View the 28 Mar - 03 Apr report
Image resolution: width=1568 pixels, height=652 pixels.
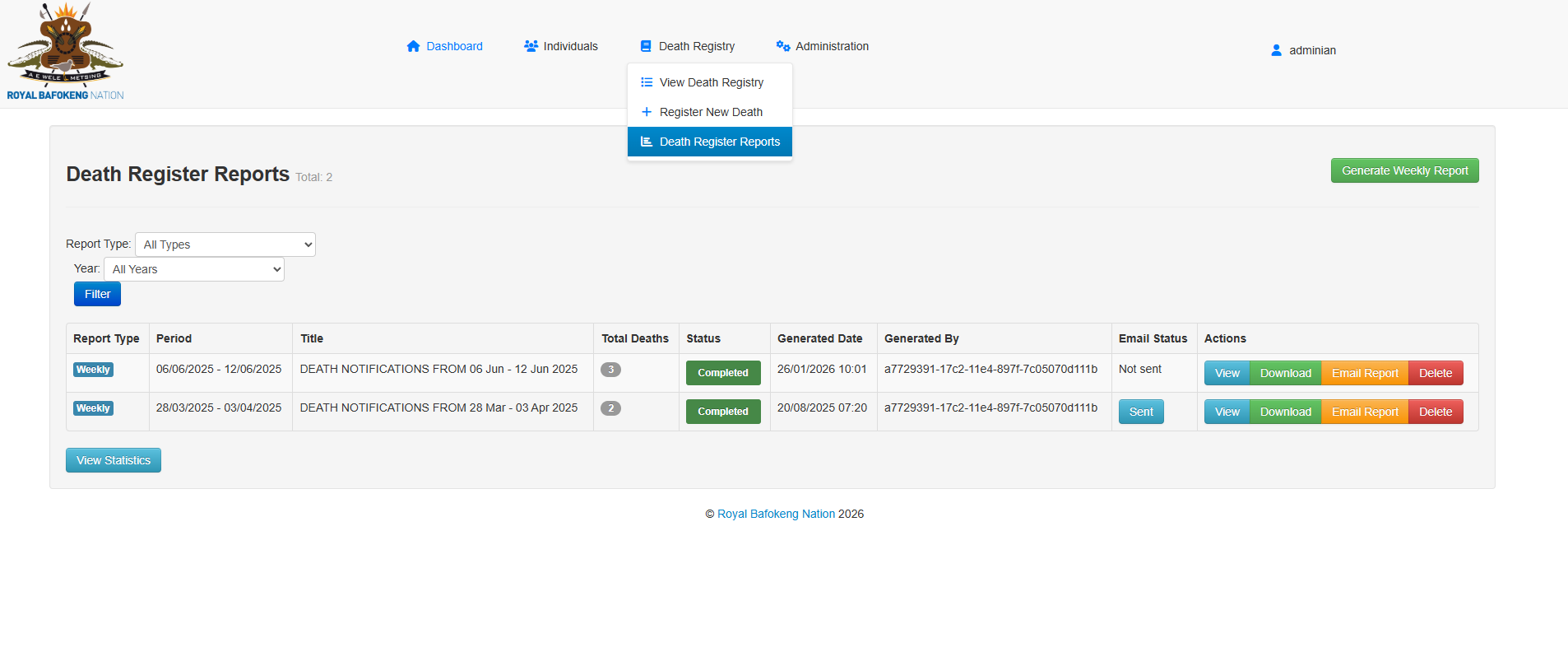coord(1227,412)
